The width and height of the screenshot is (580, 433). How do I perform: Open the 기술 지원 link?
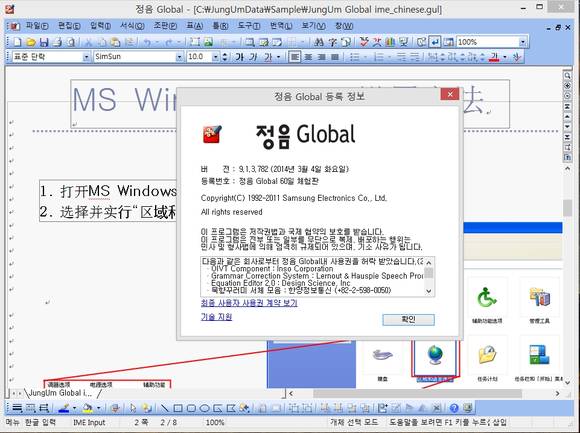pyautogui.click(x=216, y=317)
